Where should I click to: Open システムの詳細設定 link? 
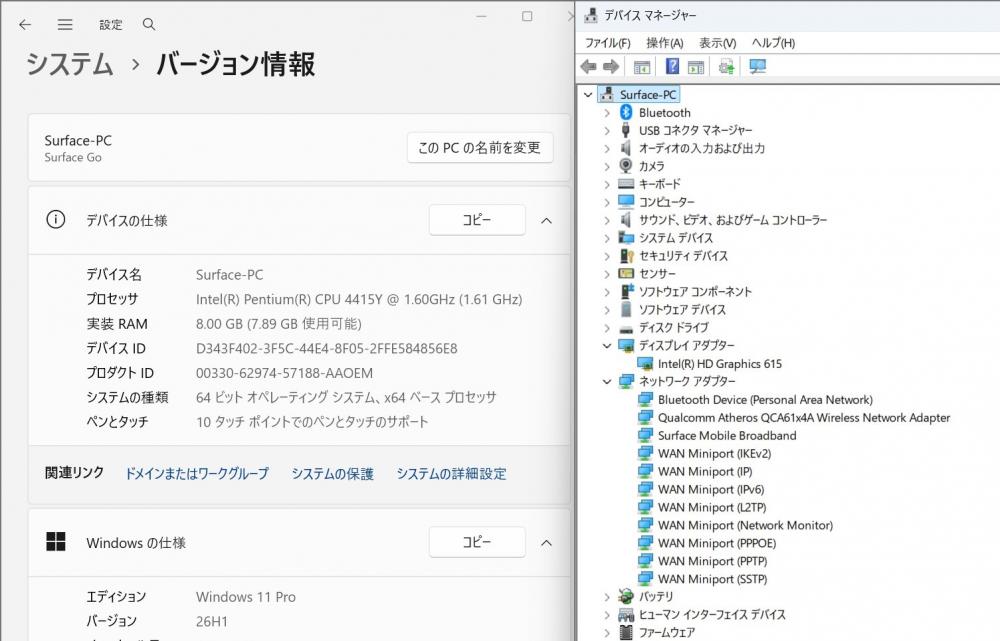[x=452, y=474]
